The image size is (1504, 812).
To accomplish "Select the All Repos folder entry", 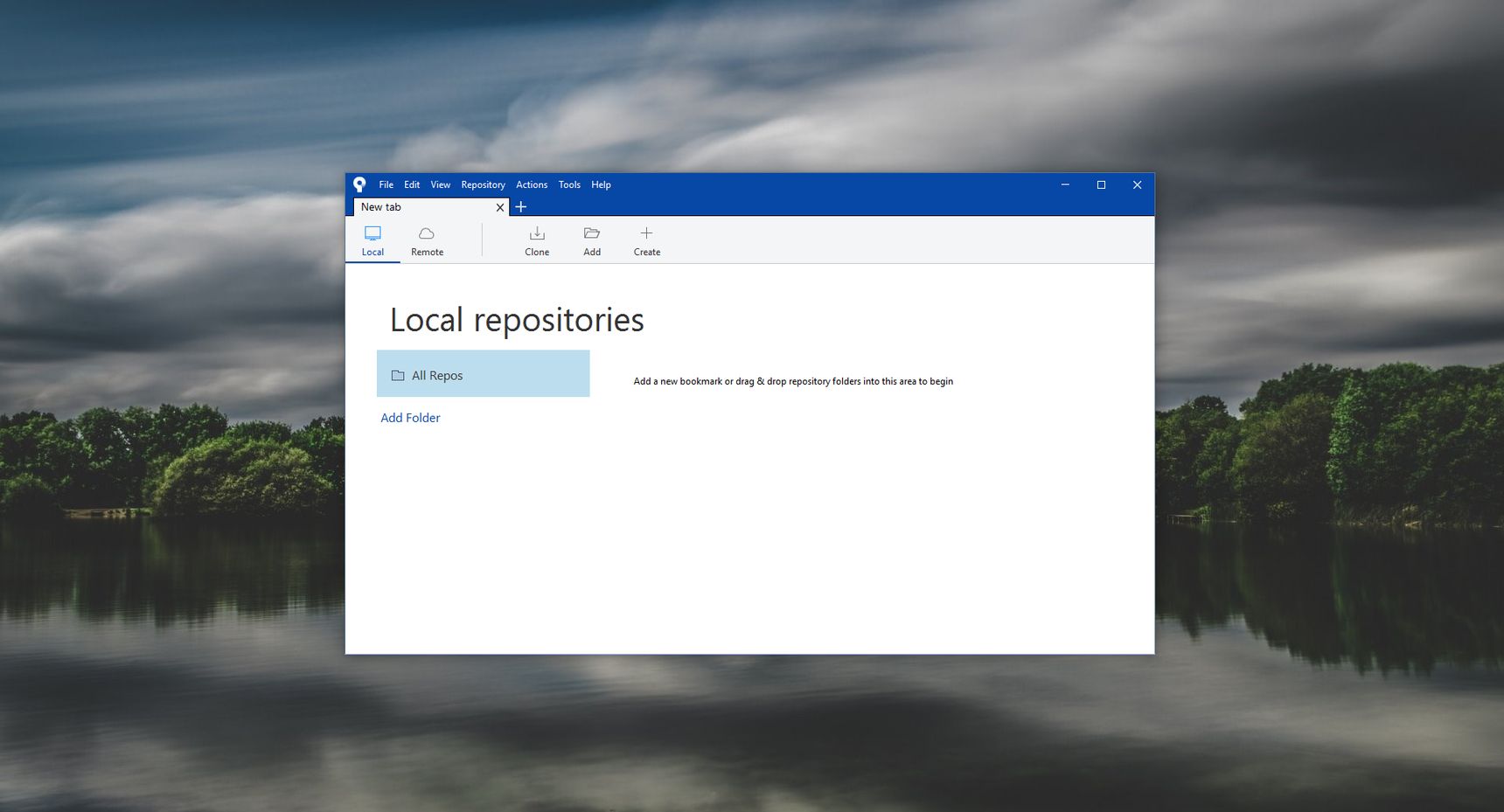I will pos(483,374).
